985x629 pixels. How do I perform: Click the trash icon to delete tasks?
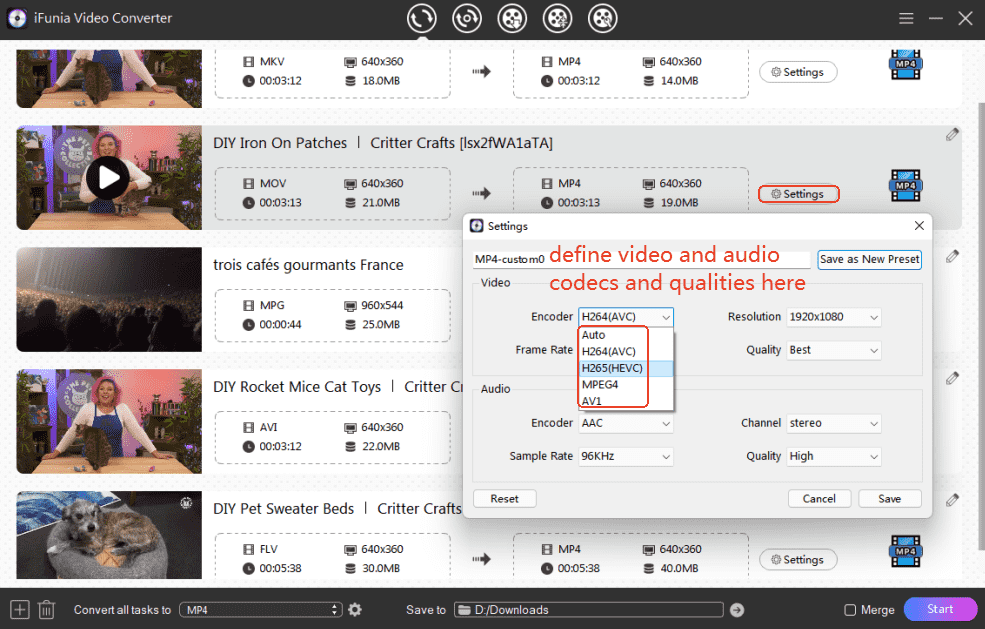(46, 609)
